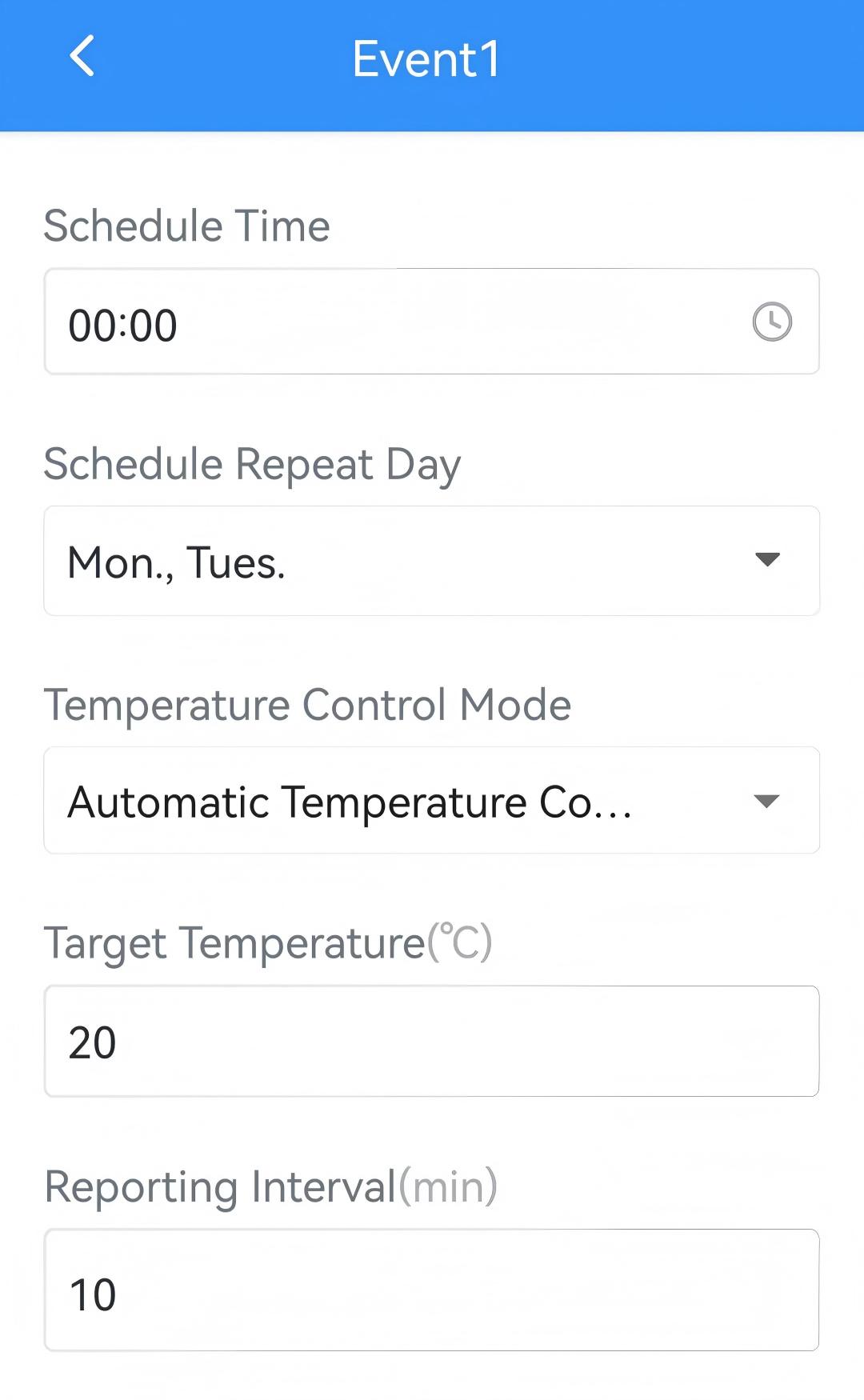Click empty area right of value 20

click(480, 1042)
